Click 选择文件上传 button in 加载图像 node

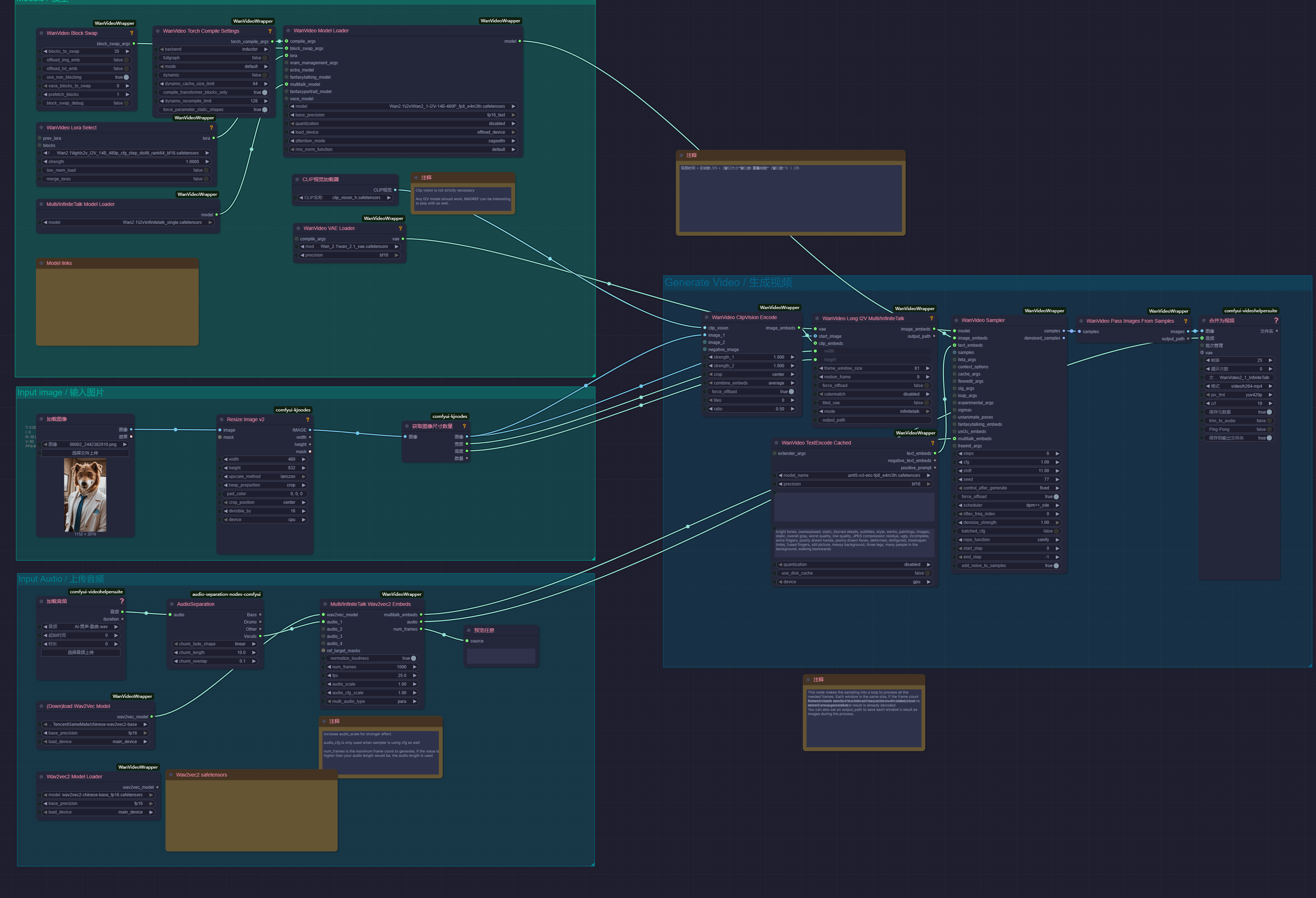[x=85, y=453]
